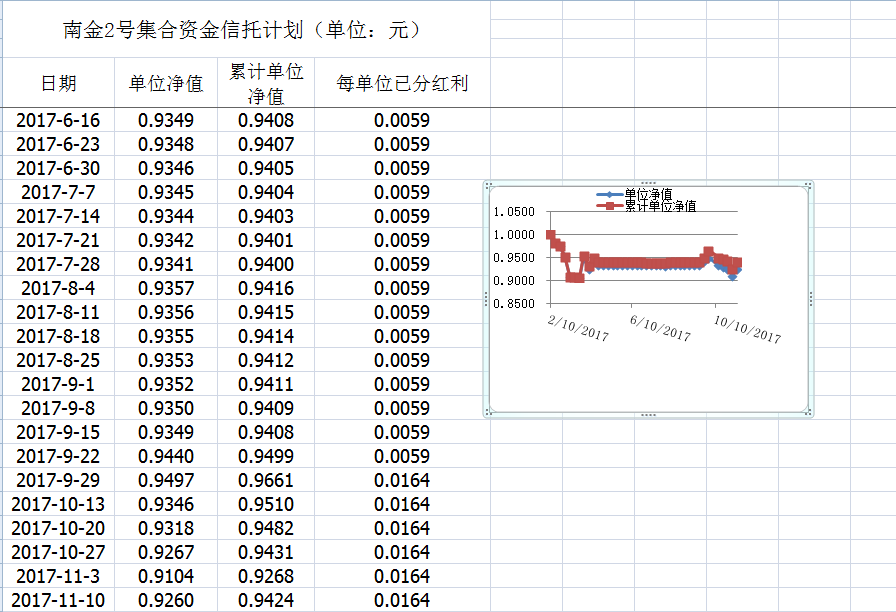Click the chart's bottom-center resize handle
This screenshot has height=612, width=896.
click(x=648, y=414)
